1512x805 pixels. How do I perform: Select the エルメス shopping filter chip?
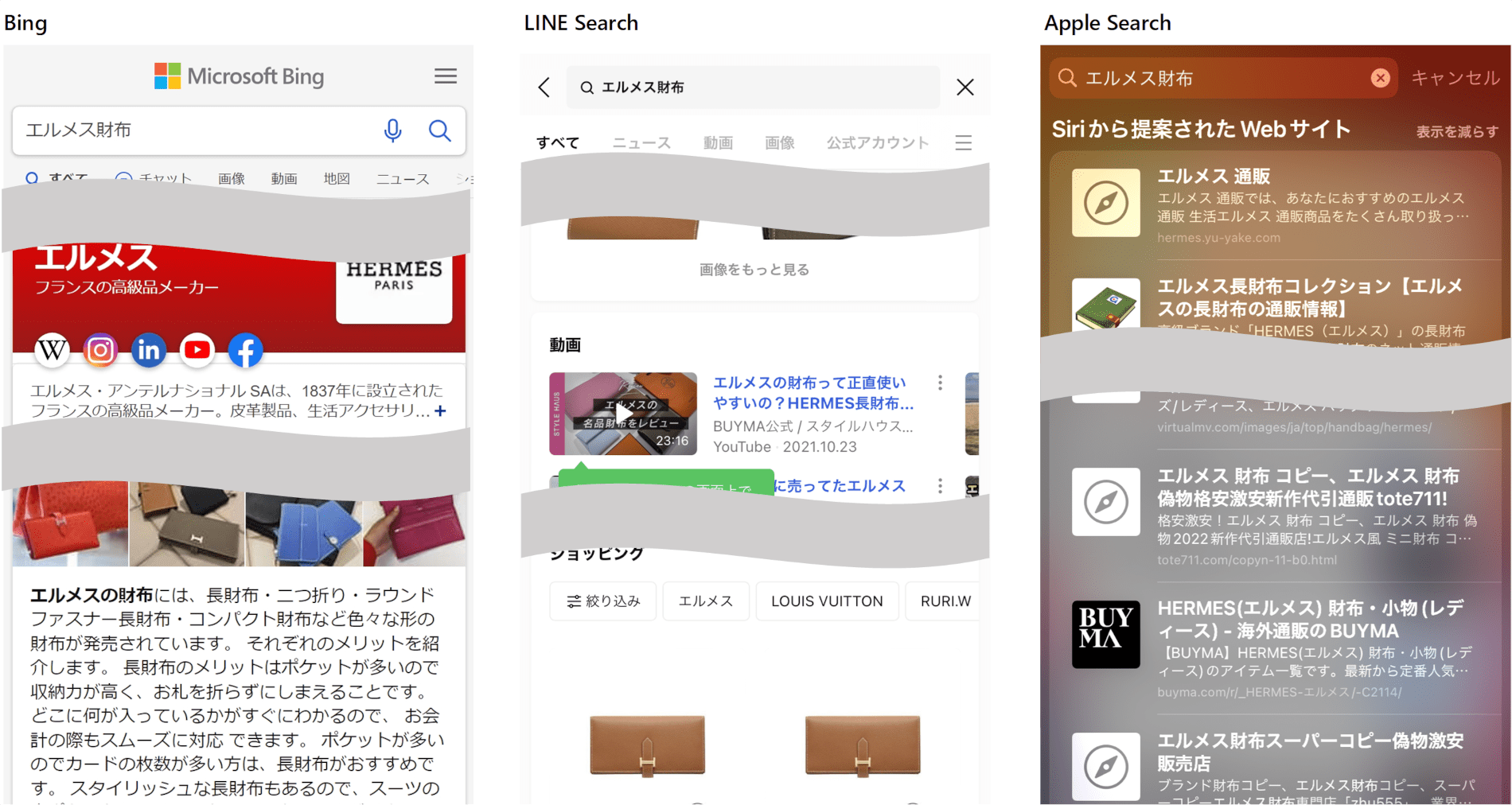pos(706,601)
